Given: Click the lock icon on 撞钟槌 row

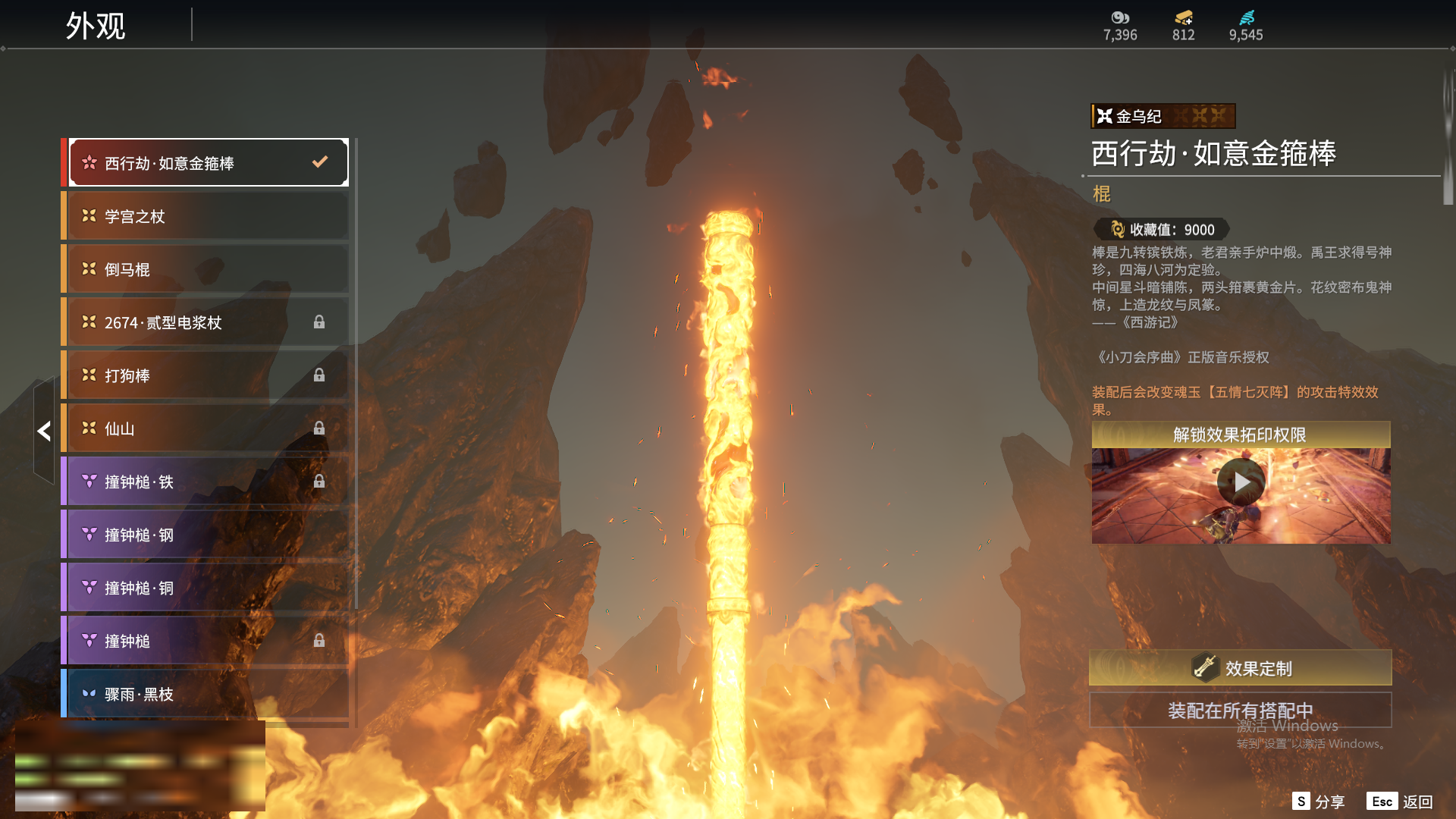Looking at the screenshot, I should coord(319,641).
